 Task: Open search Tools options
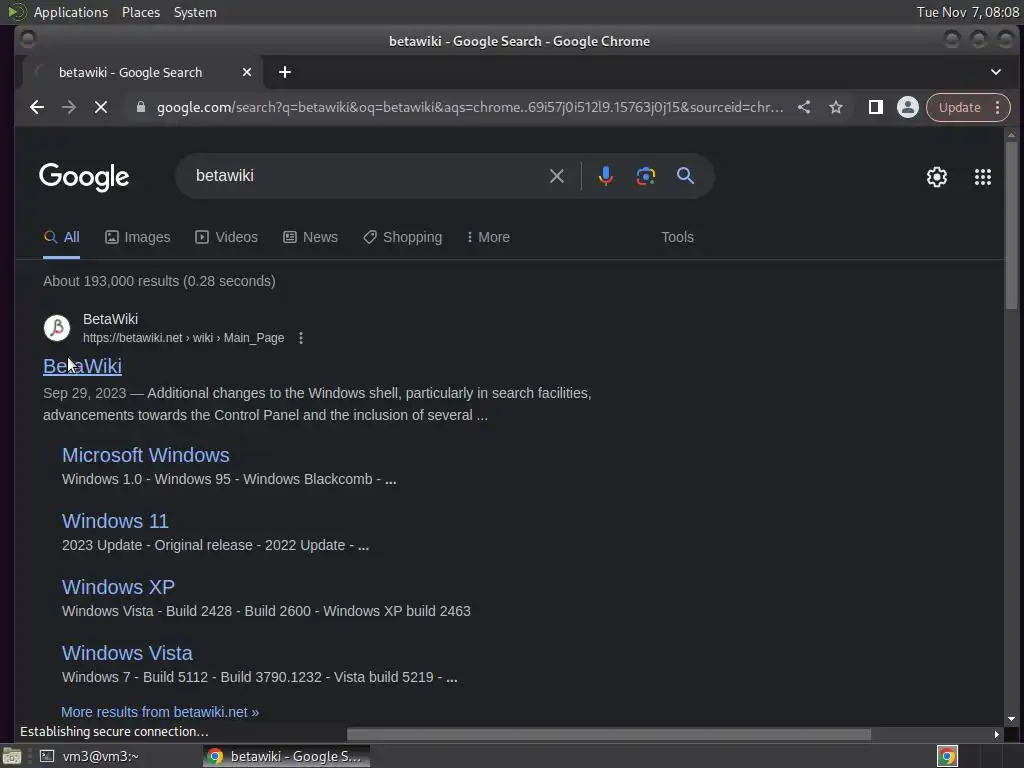pos(677,237)
